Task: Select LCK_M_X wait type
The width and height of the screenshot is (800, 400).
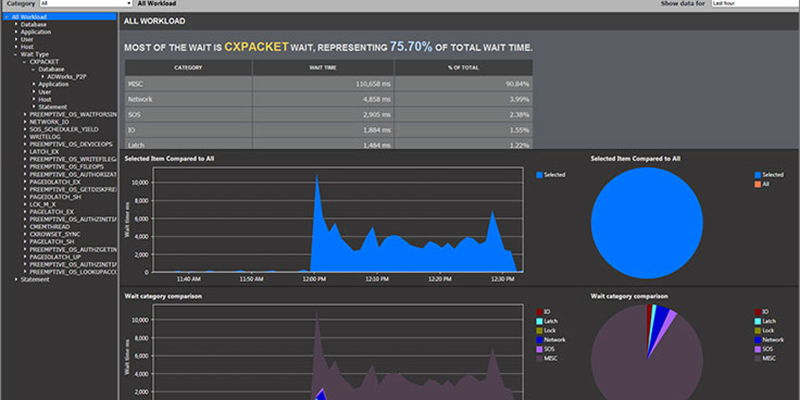Action: click(43, 204)
